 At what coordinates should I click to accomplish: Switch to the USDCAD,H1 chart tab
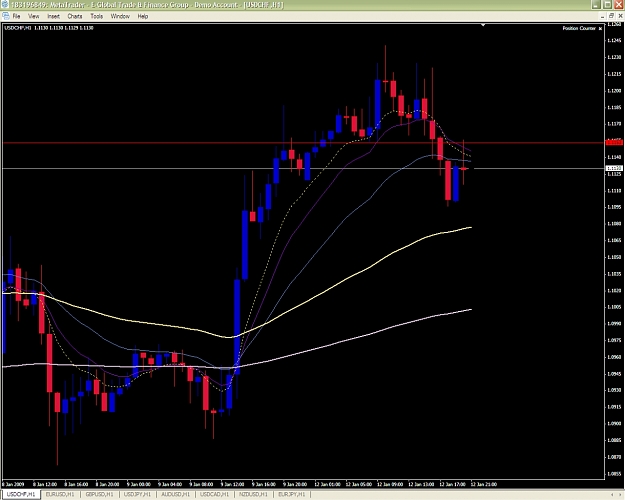click(214, 494)
